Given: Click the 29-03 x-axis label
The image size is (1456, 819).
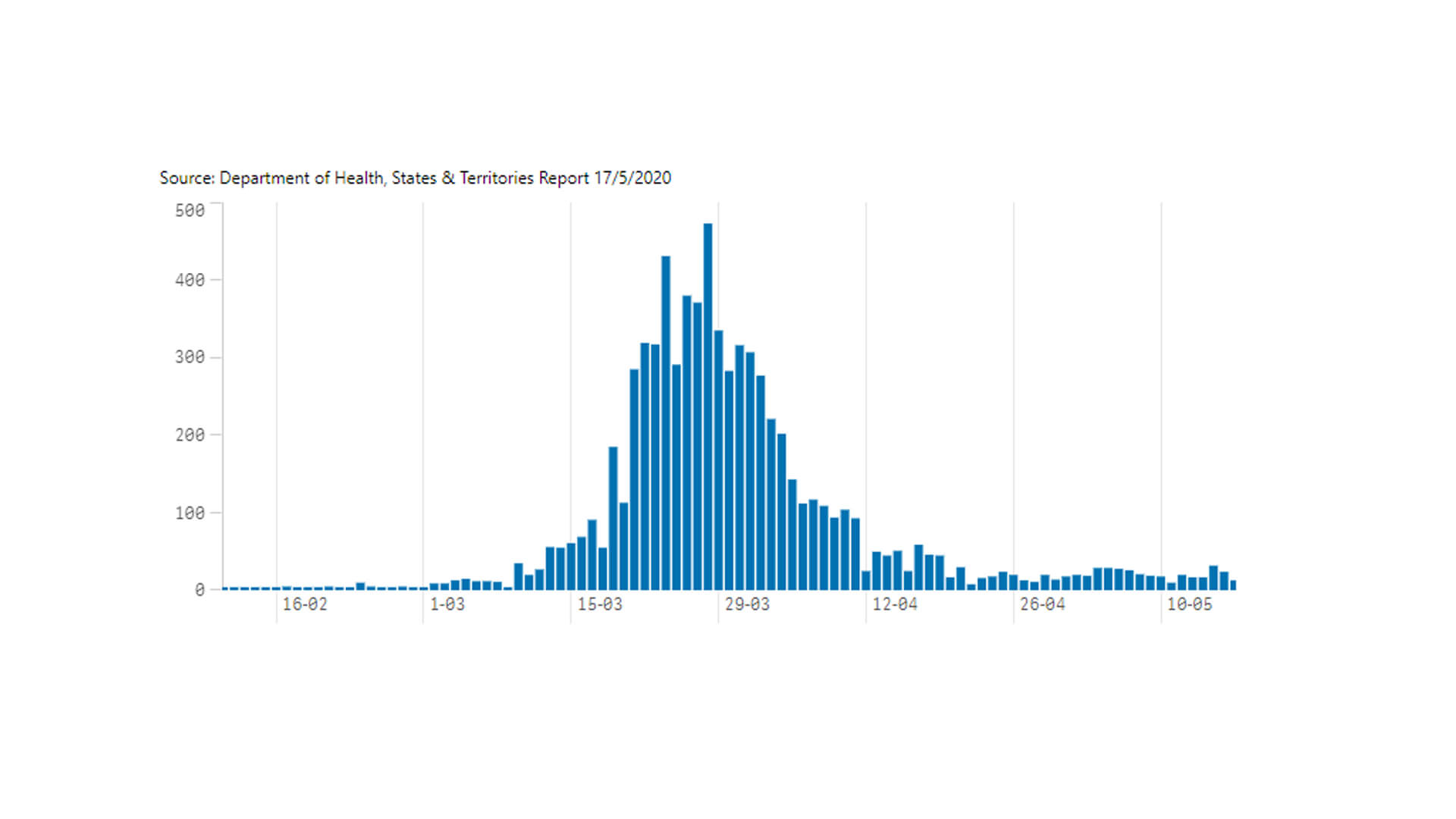Looking at the screenshot, I should pos(747,604).
